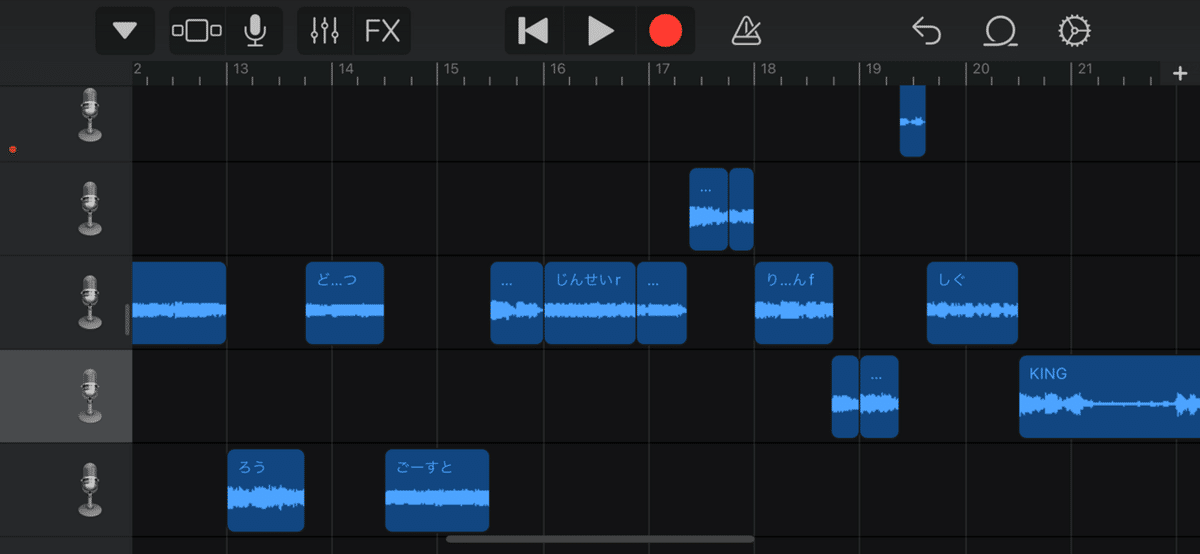Select the unlabeled region at the track's start
This screenshot has height=554, width=1200.
(179, 303)
